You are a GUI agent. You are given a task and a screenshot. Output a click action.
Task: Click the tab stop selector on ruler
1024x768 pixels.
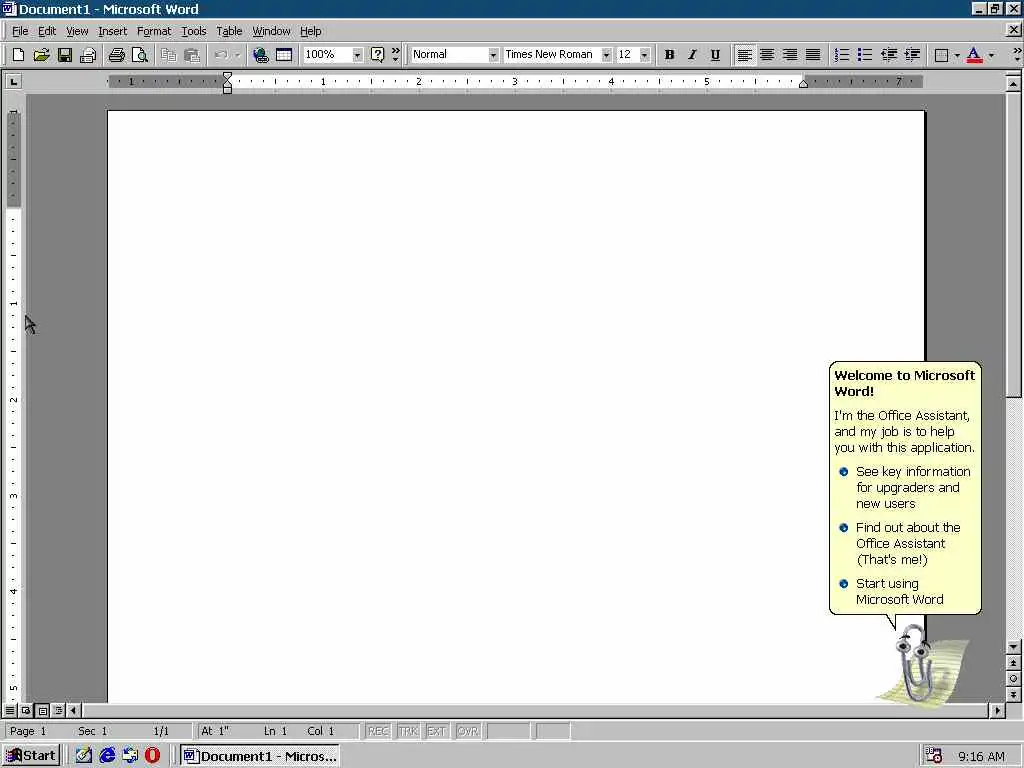tap(13, 81)
